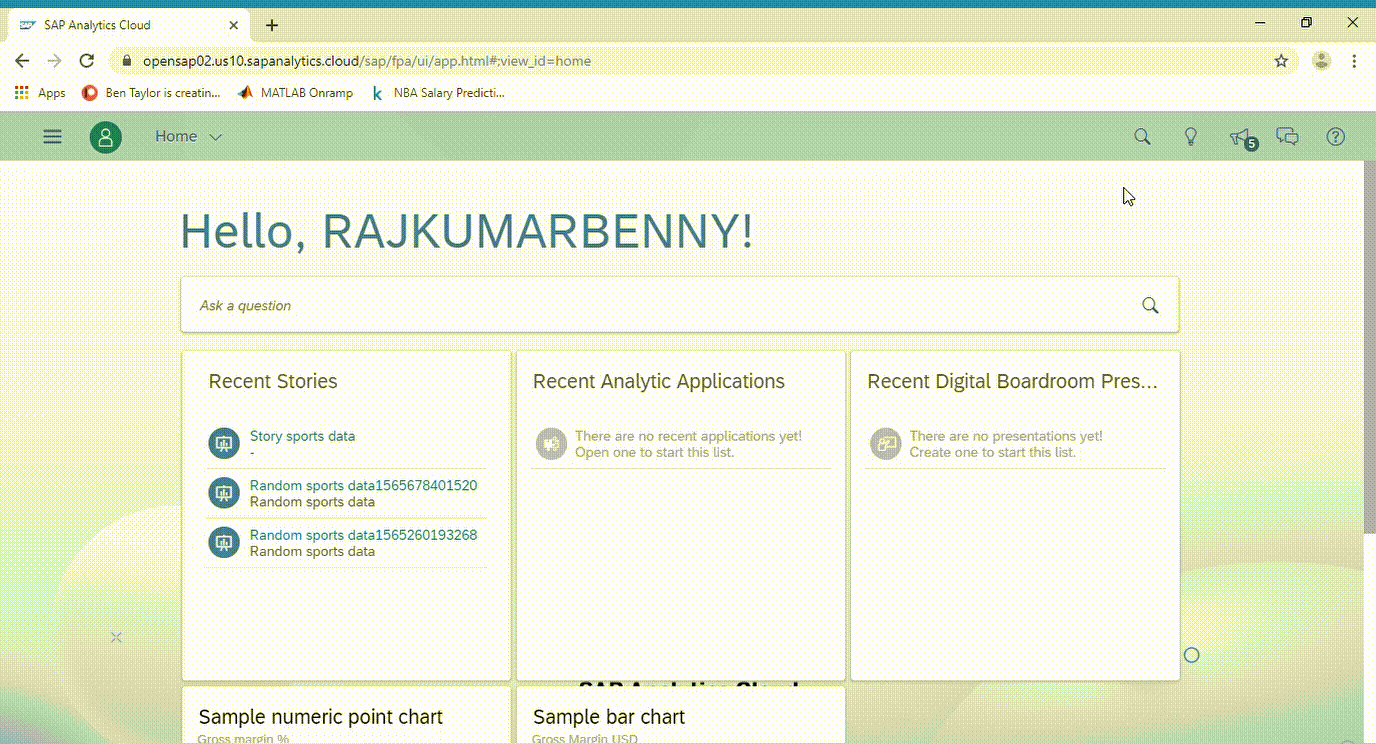Click the Ask a question input field
The image size is (1376, 744).
[600, 304]
